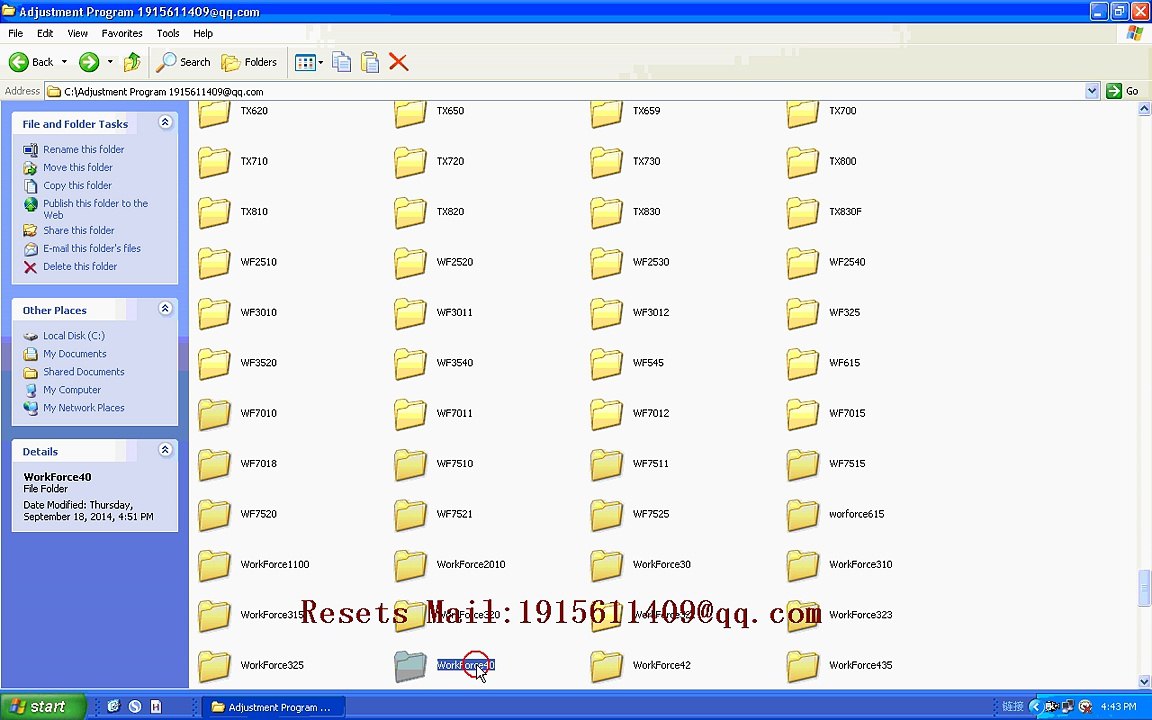Select the WF2530 folder icon
The image size is (1152, 720).
pos(607,262)
